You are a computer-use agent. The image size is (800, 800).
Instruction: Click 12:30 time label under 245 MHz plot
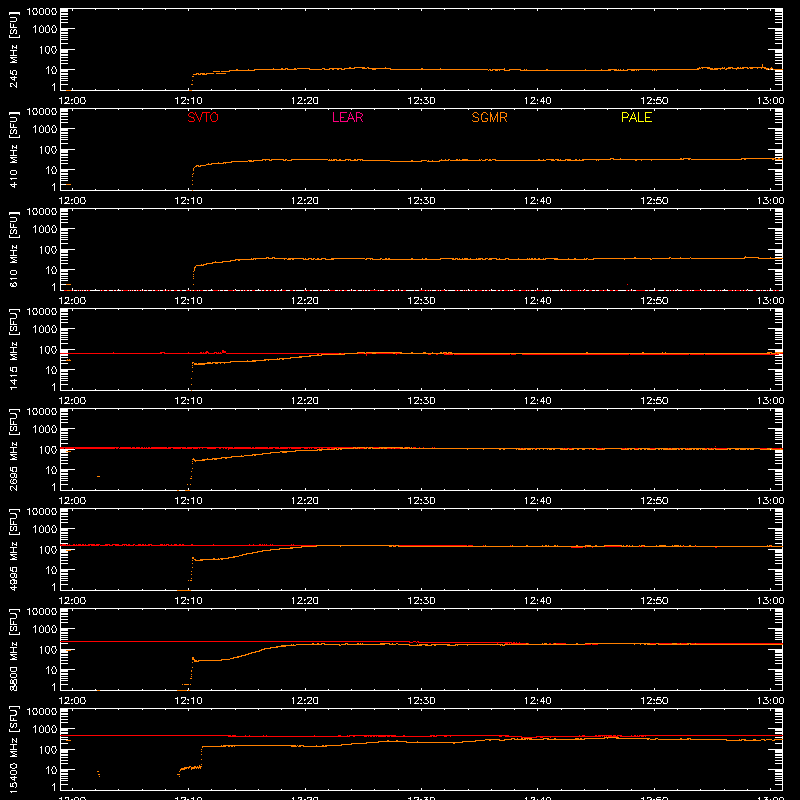coord(421,101)
